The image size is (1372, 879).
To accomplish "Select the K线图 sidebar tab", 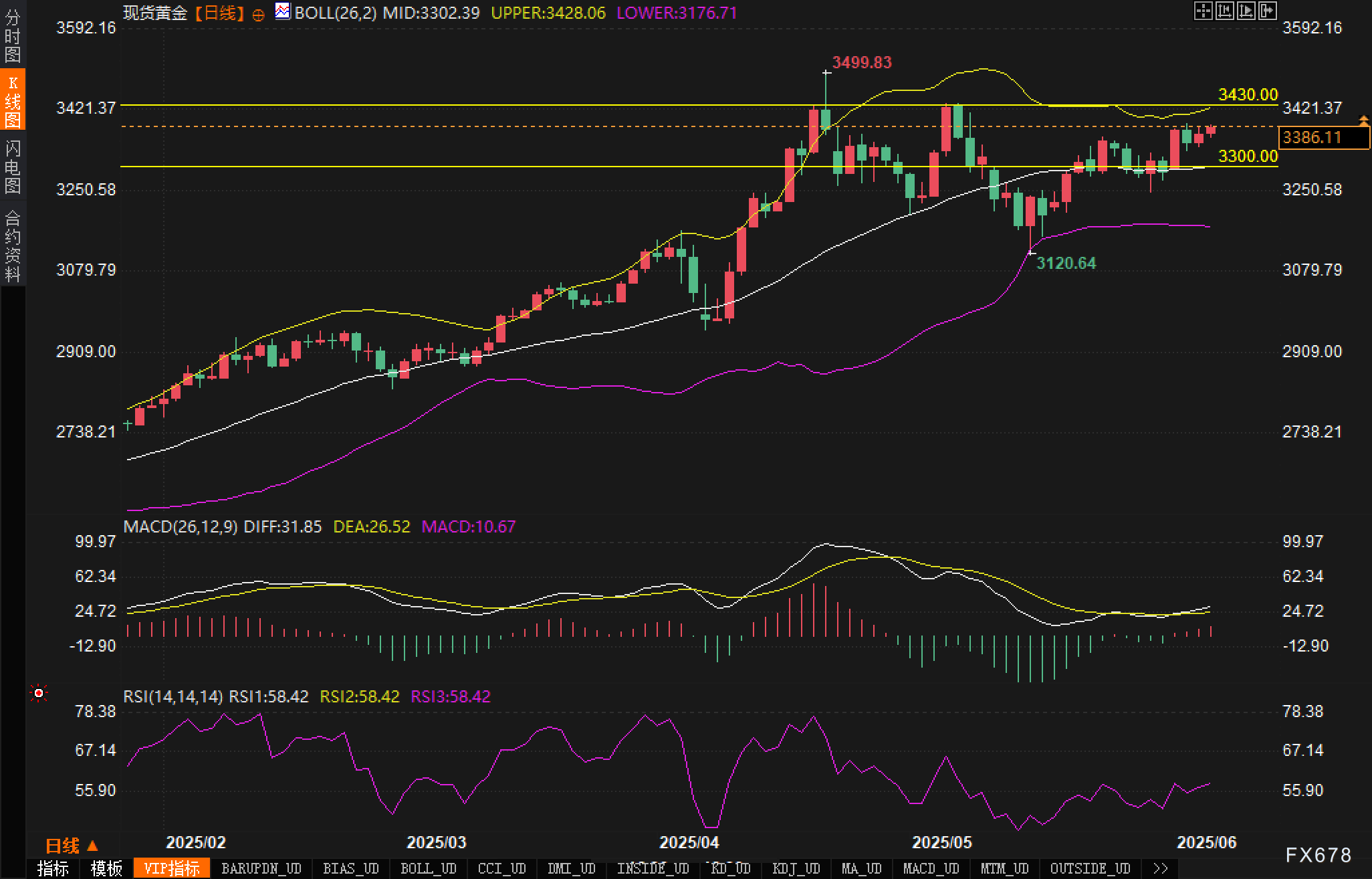I will tap(13, 101).
